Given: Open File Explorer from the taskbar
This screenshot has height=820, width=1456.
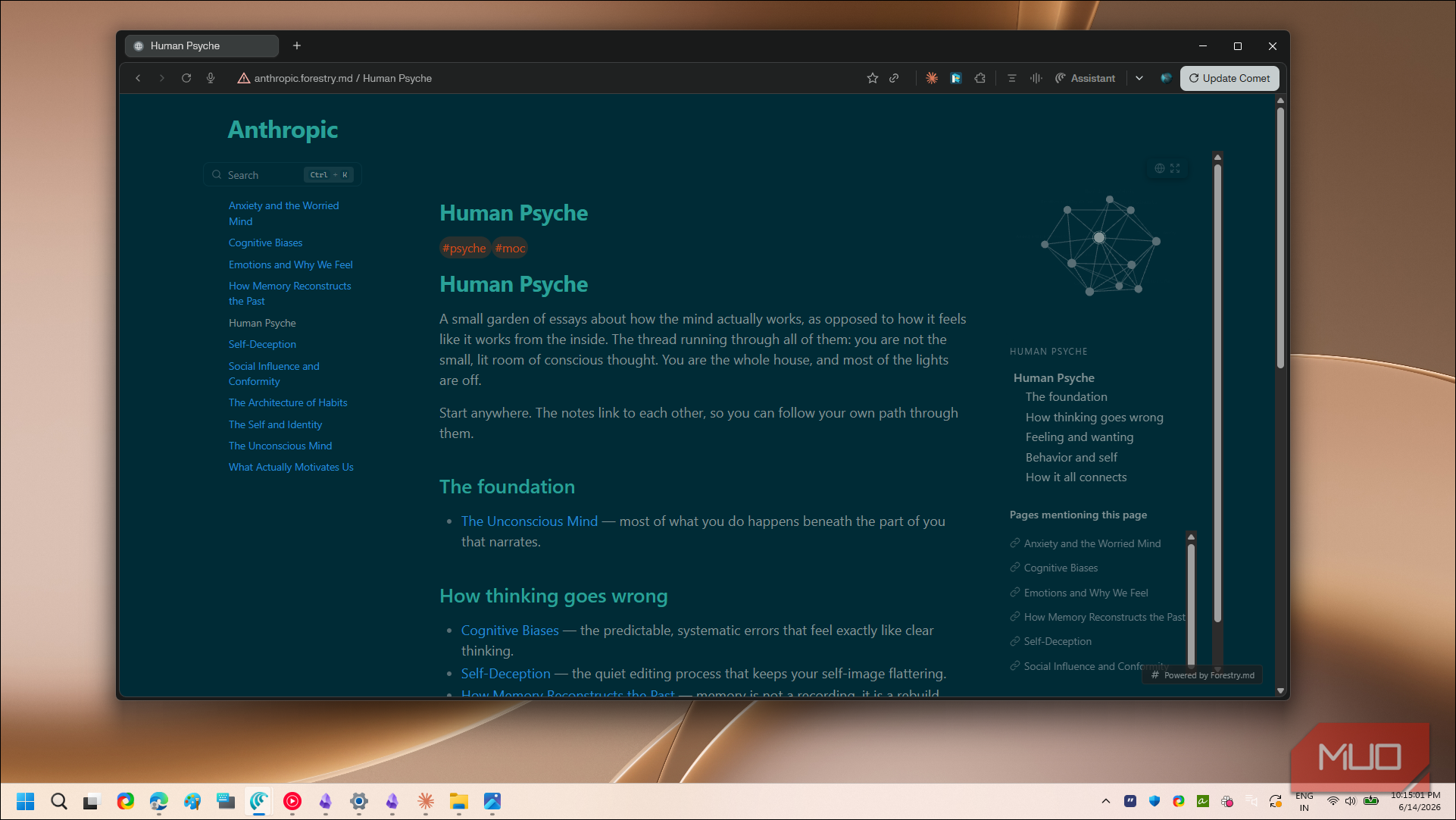Looking at the screenshot, I should click(459, 801).
